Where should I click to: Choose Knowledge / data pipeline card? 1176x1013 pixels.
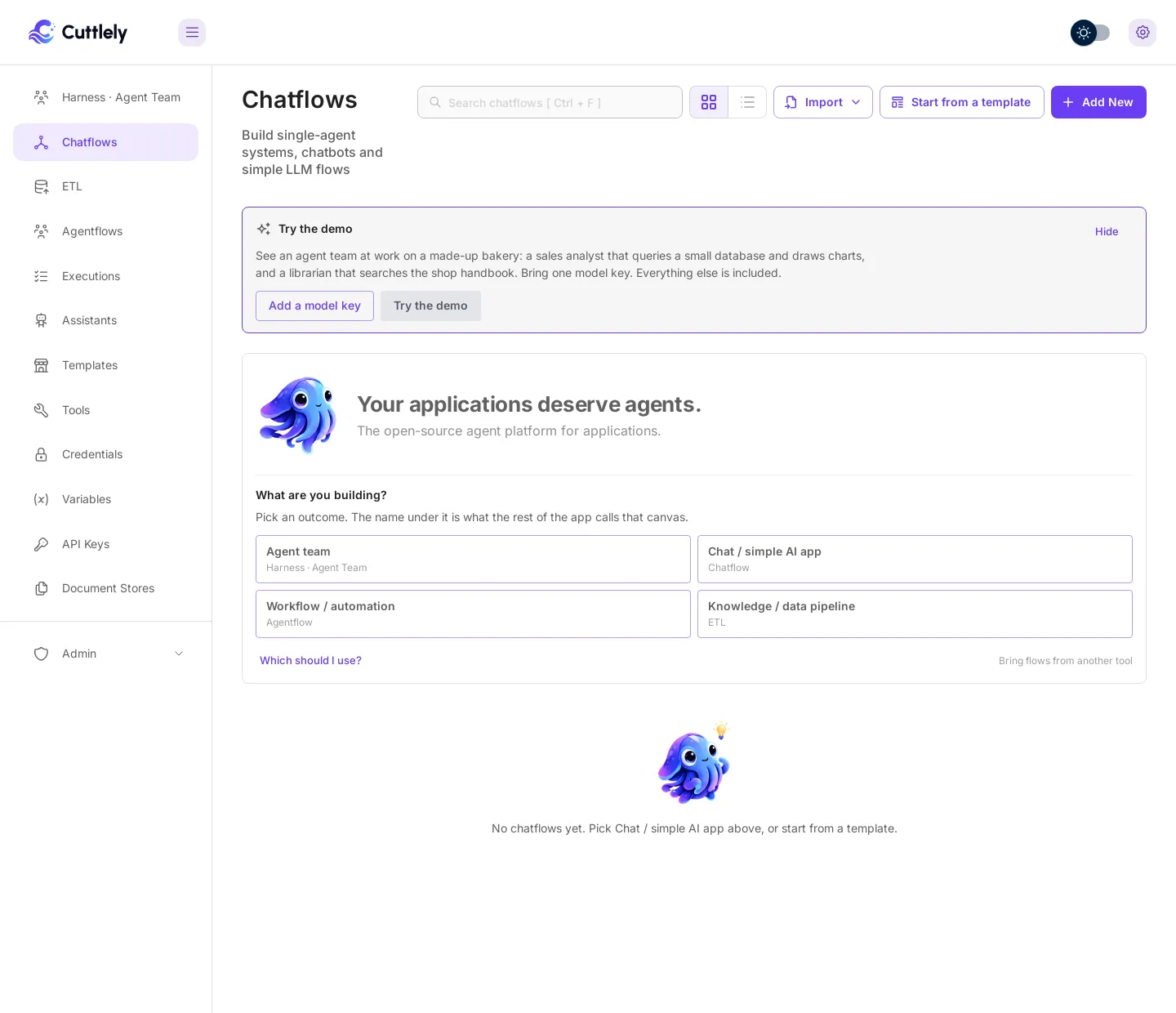pos(915,614)
